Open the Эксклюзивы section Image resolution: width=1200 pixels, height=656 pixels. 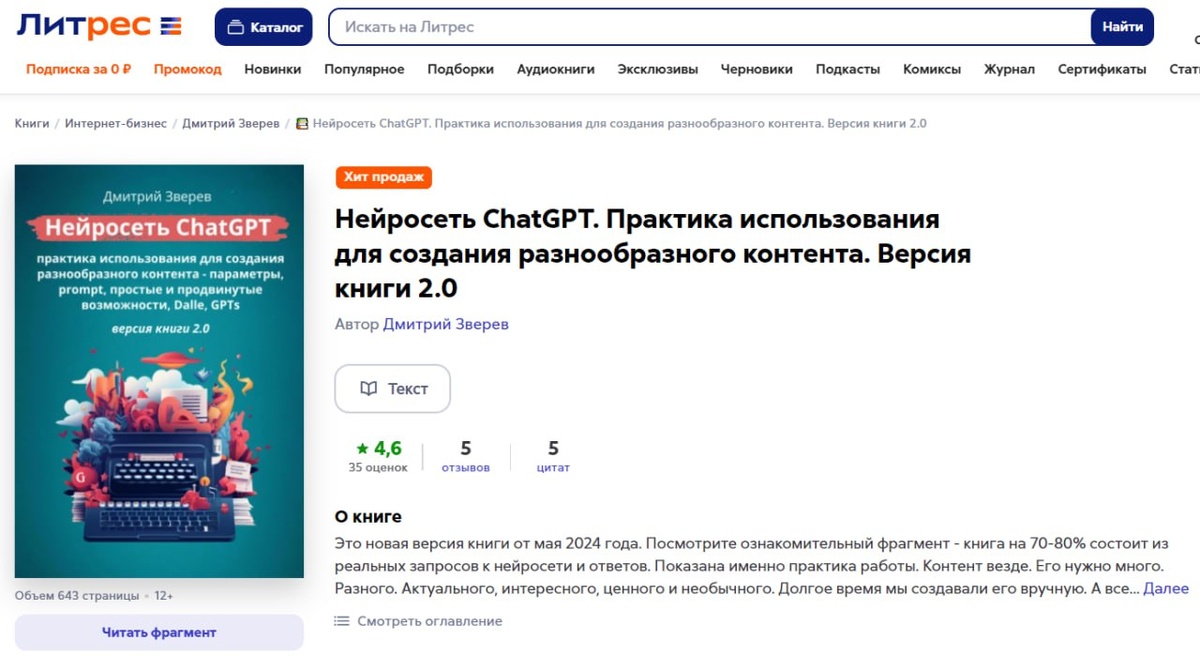[658, 69]
